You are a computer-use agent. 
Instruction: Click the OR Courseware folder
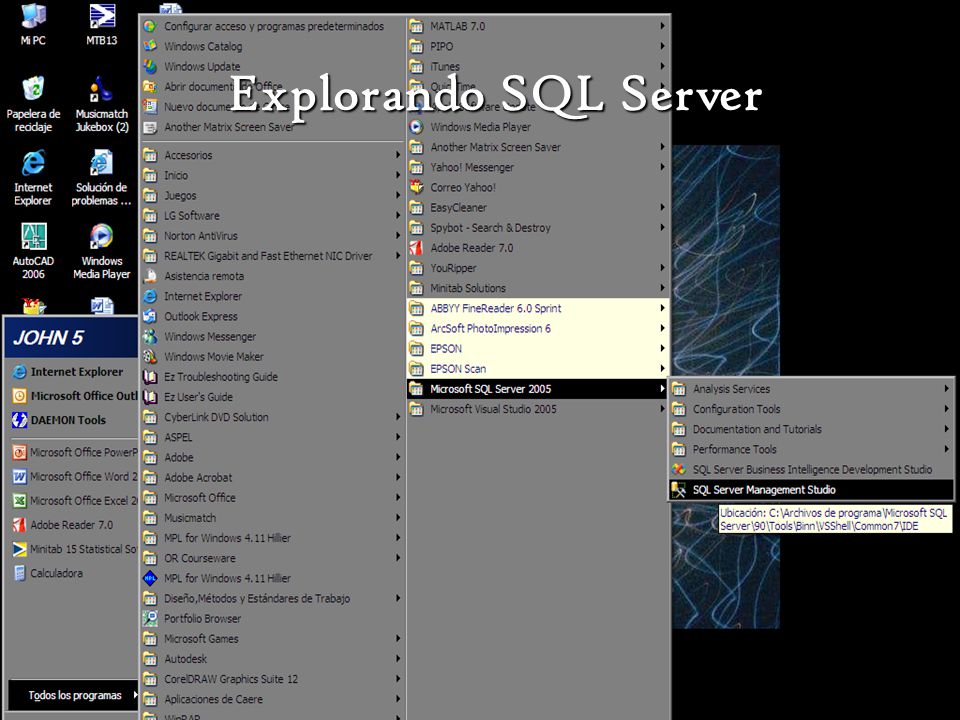[272, 558]
